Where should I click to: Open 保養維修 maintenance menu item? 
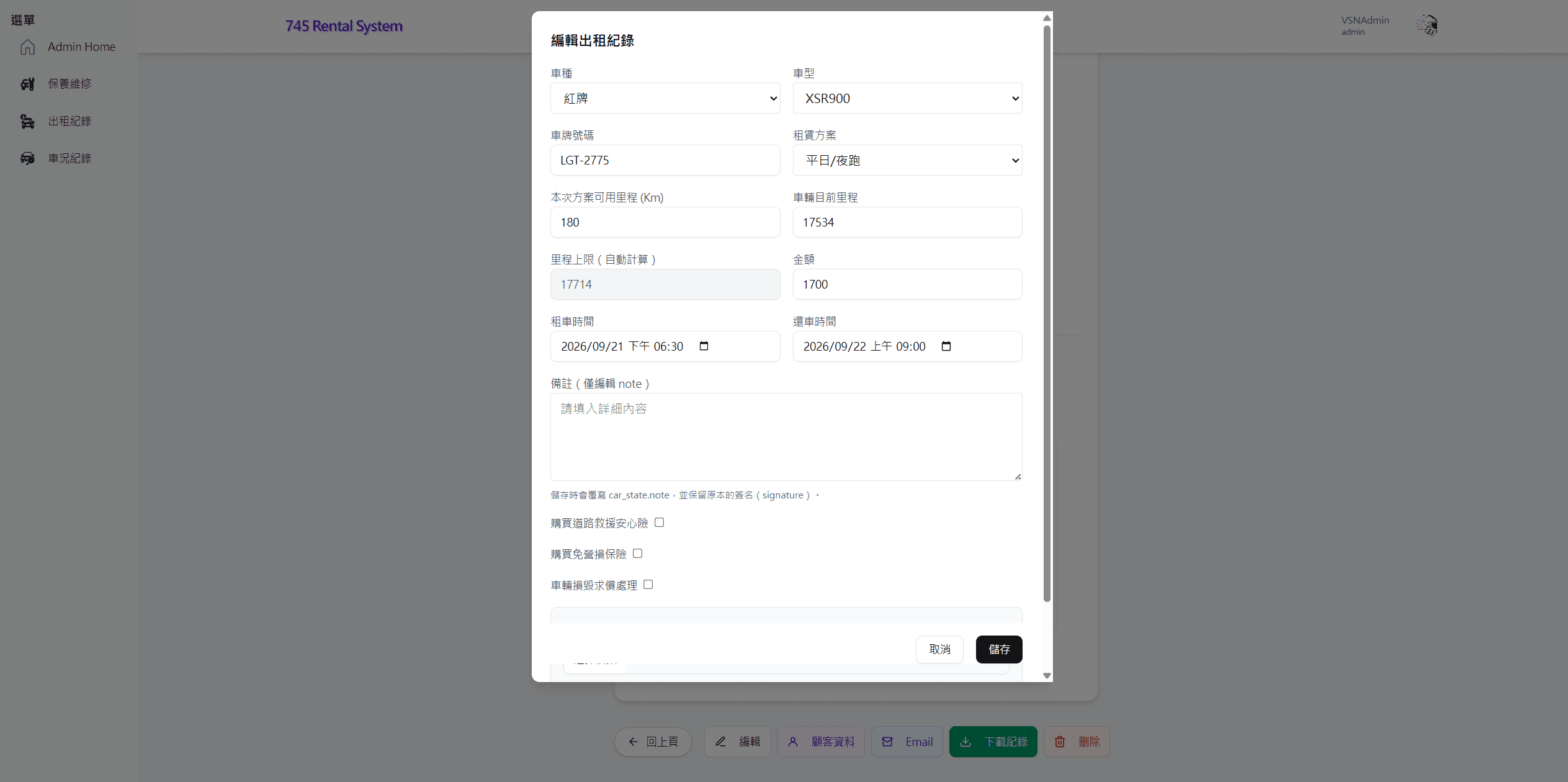(x=68, y=84)
